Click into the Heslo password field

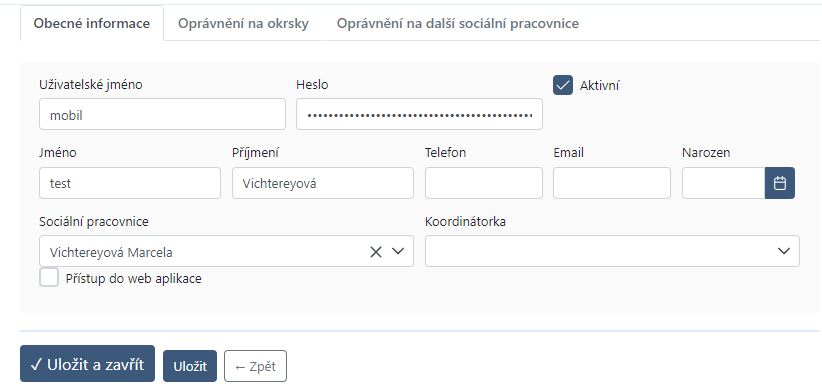[x=419, y=114]
